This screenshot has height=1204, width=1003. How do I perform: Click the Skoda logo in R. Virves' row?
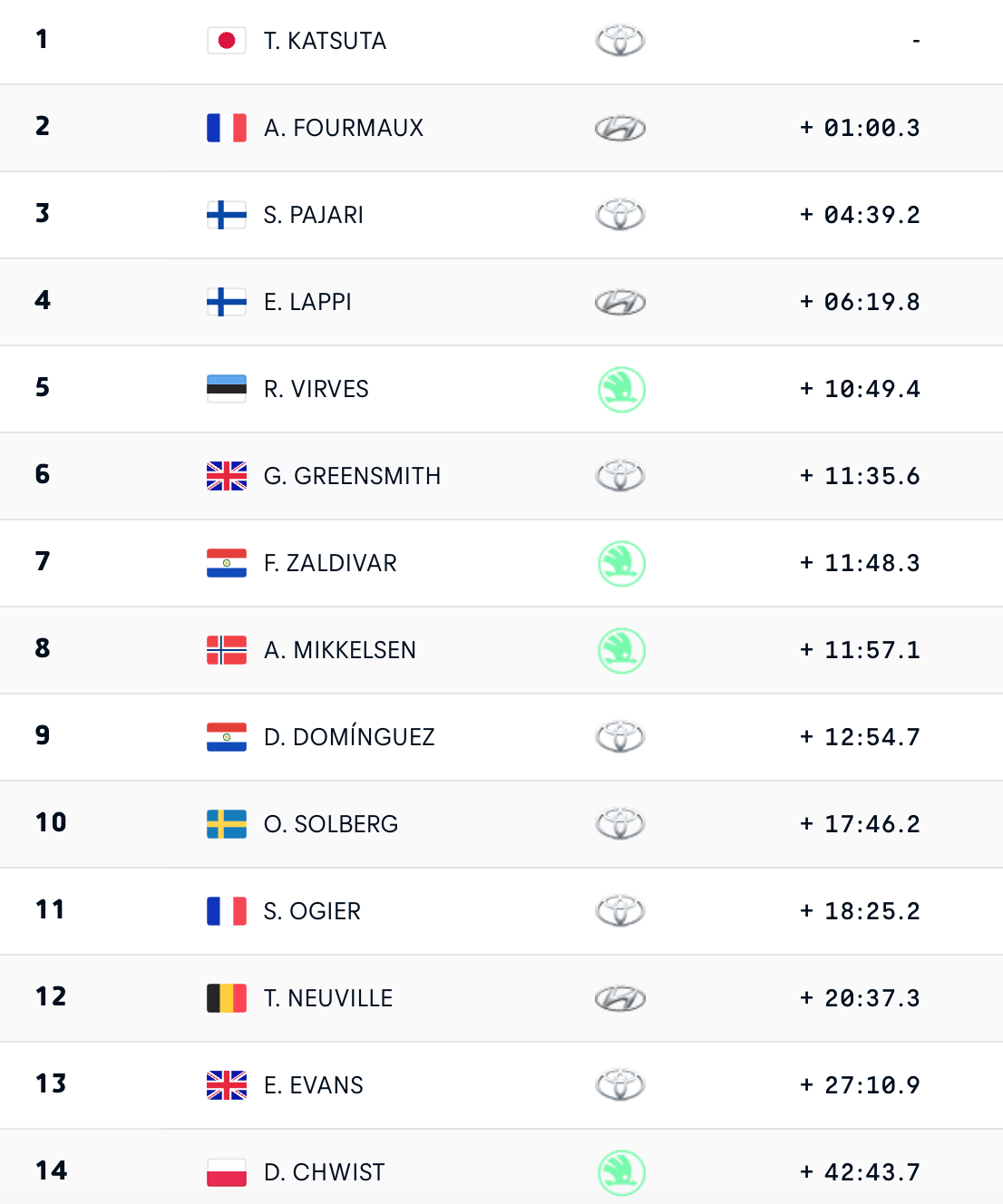click(622, 390)
